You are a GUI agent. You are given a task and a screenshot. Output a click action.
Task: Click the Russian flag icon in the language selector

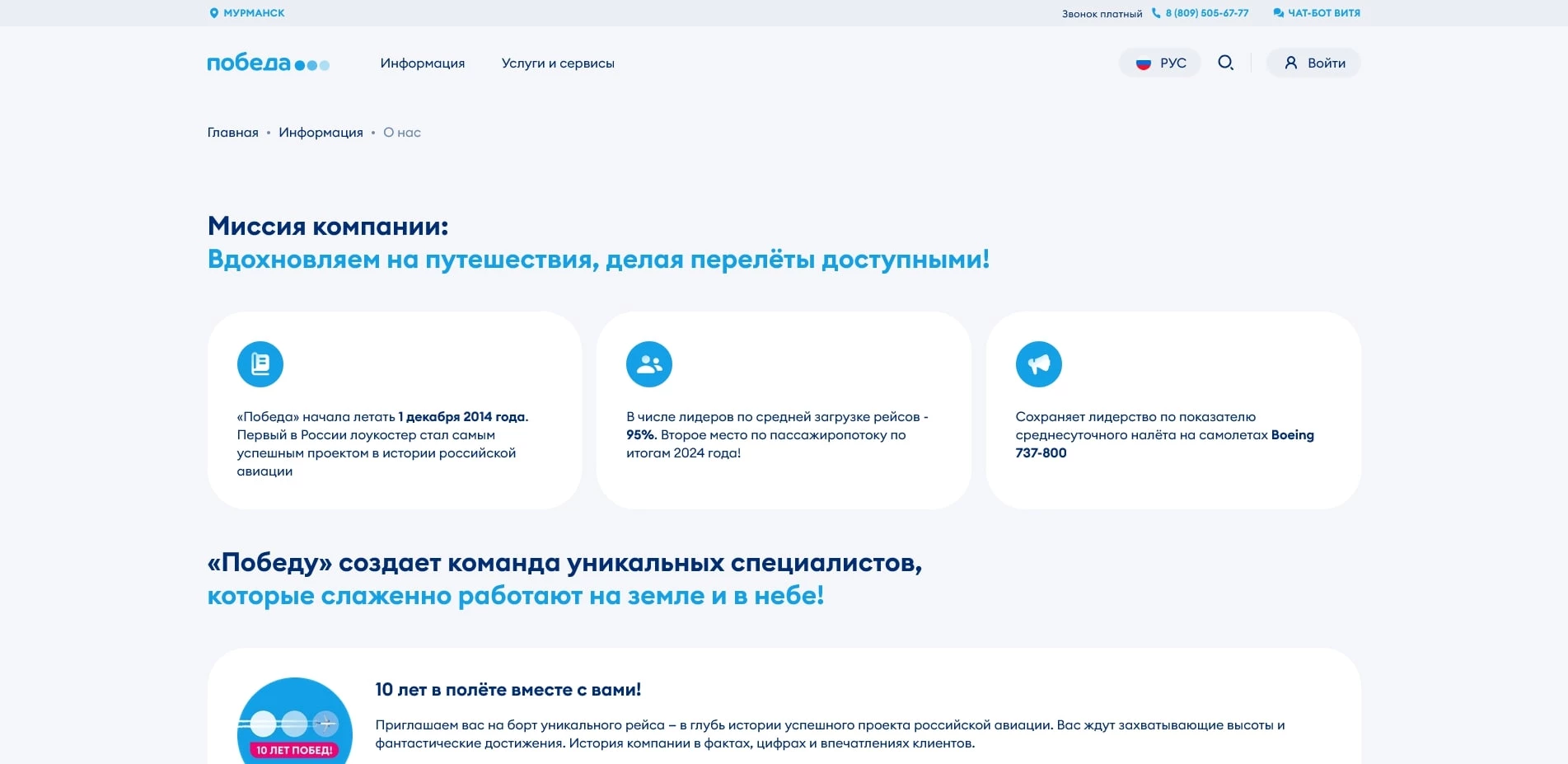click(x=1143, y=62)
